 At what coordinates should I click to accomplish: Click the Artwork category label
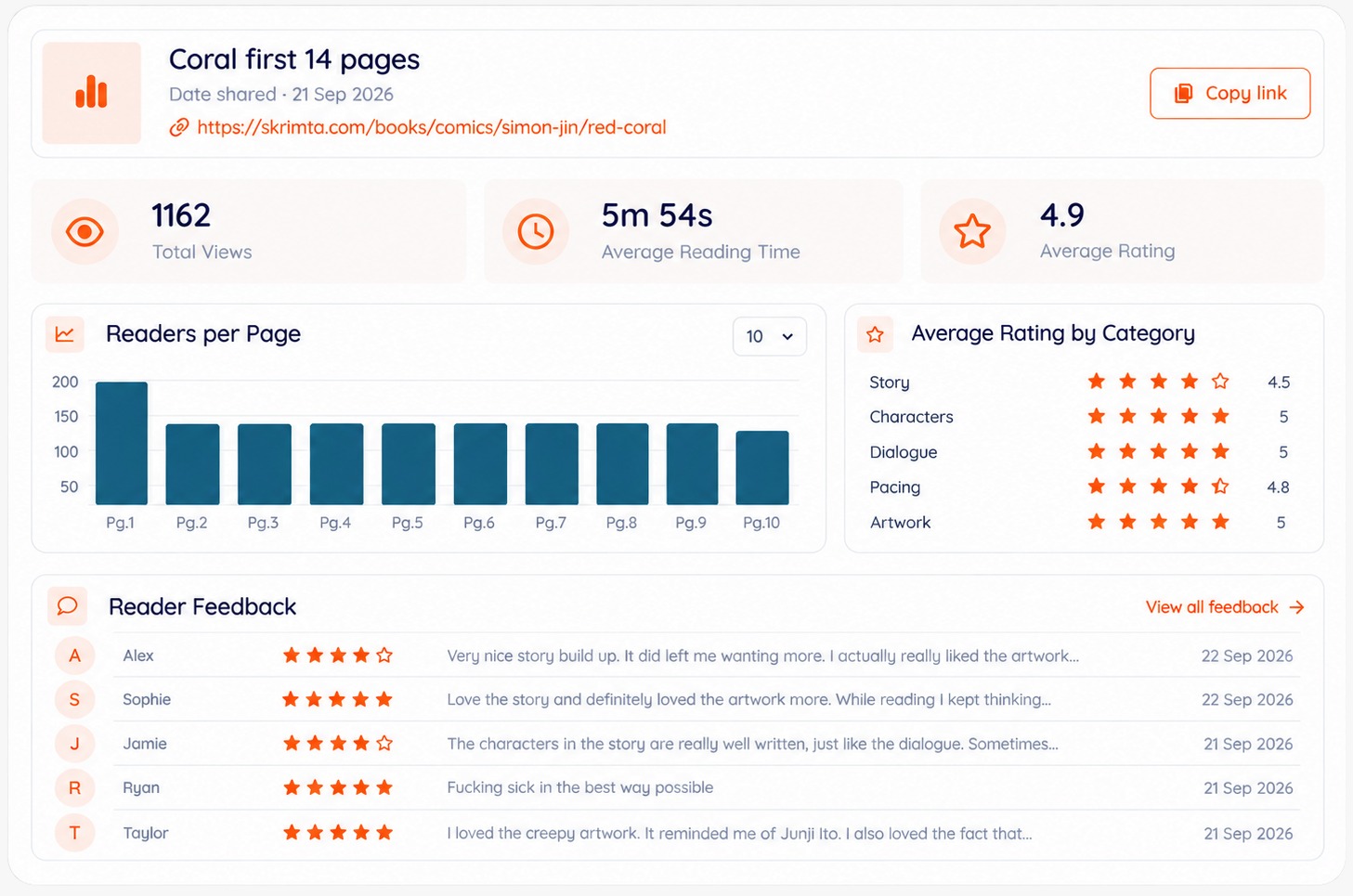tap(900, 522)
